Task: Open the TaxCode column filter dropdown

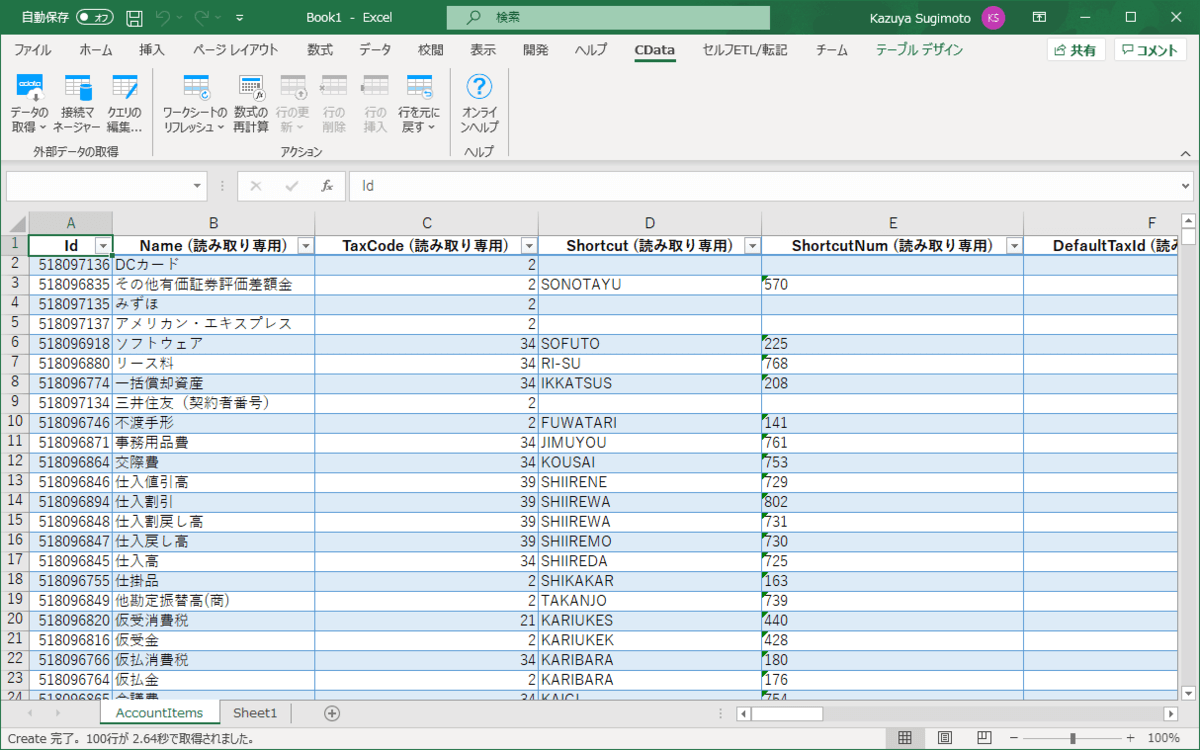Action: [x=528, y=246]
